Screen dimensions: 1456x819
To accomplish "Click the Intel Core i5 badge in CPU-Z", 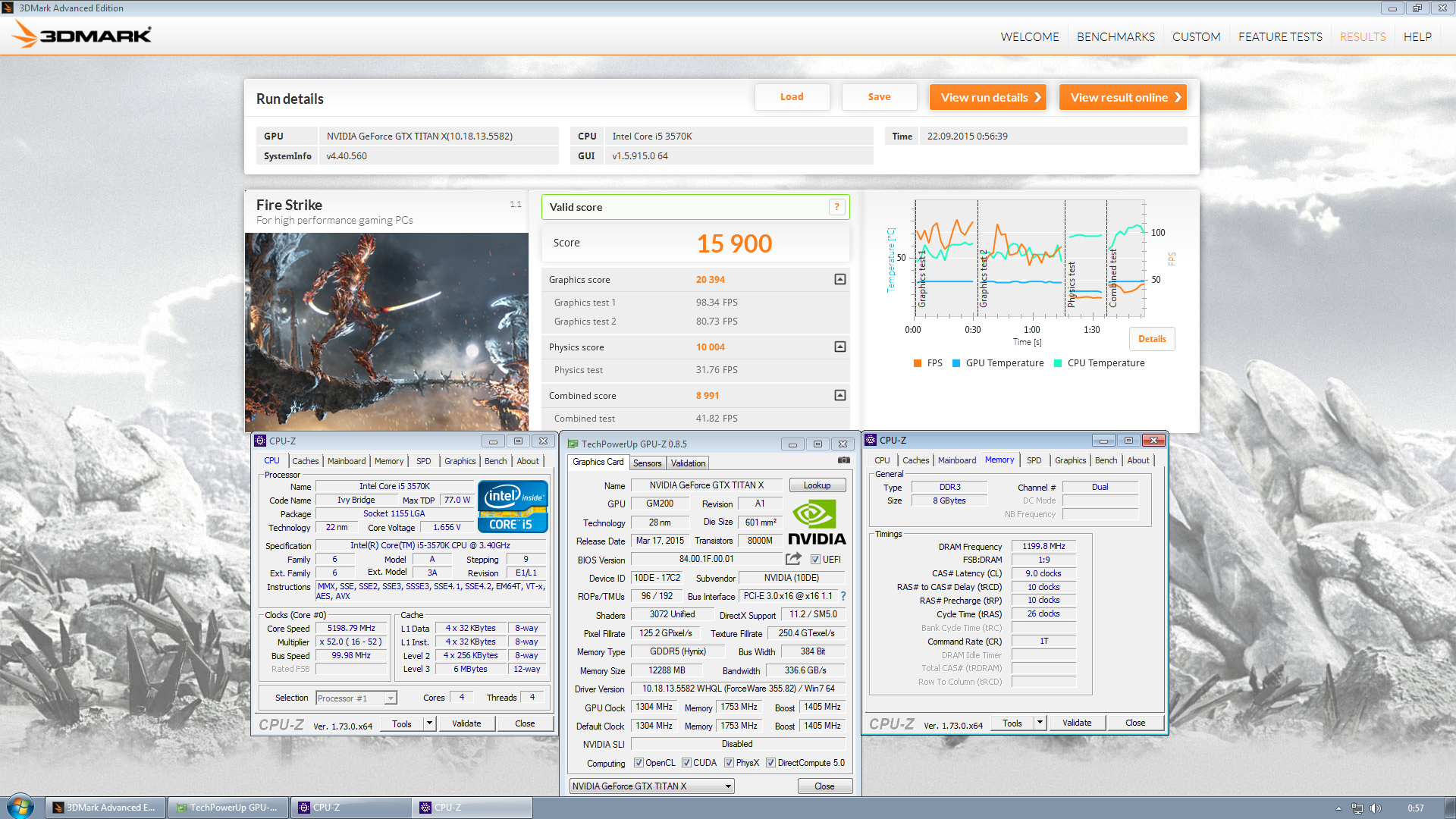I will [x=513, y=507].
